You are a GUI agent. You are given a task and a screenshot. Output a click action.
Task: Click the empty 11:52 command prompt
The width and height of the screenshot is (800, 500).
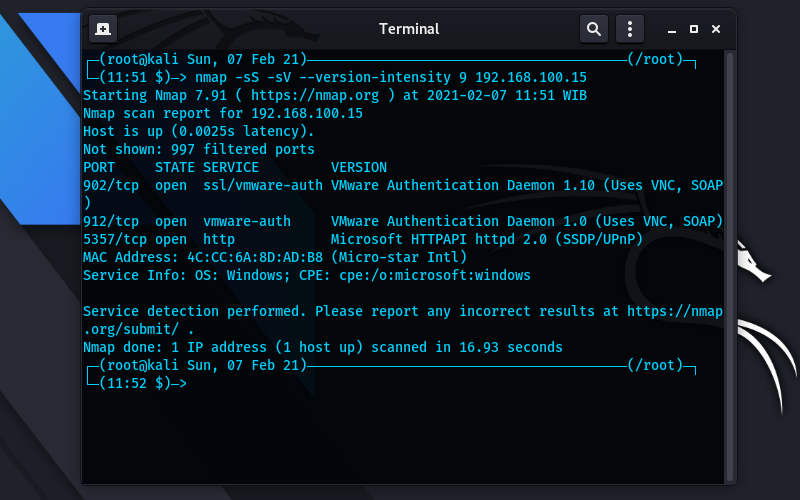144,384
